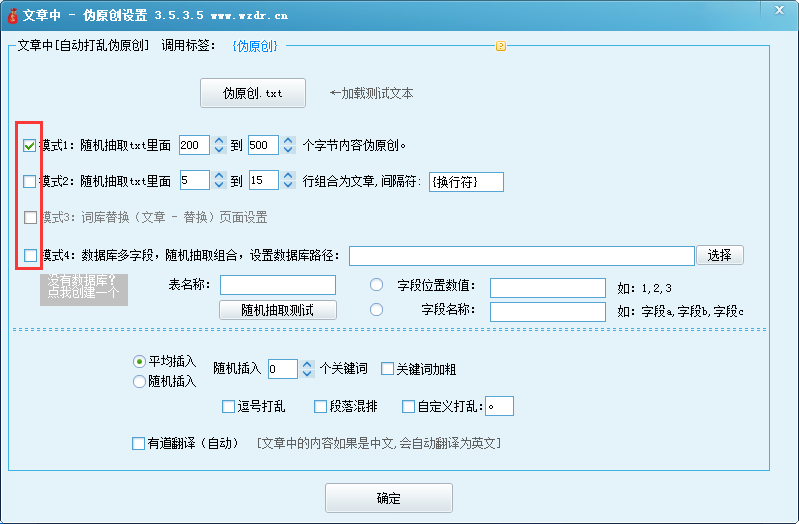The height and width of the screenshot is (524, 799).
Task: Click 选择 to browse database
Action: point(720,255)
